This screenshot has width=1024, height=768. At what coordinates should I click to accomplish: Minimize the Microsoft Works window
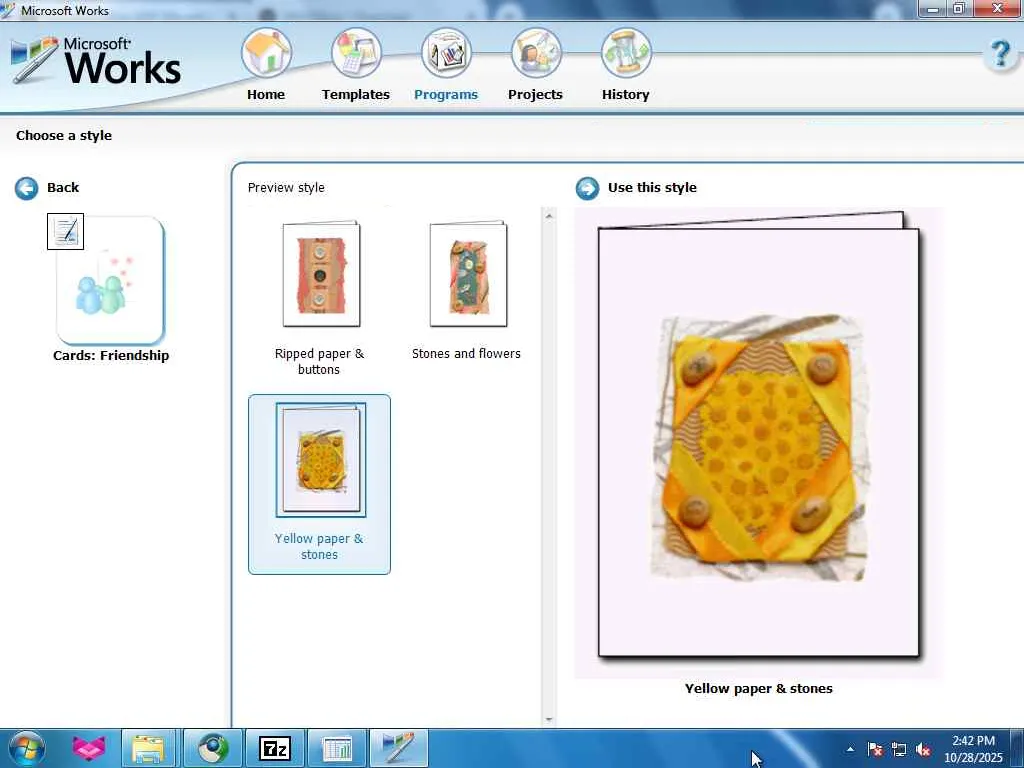[x=933, y=8]
